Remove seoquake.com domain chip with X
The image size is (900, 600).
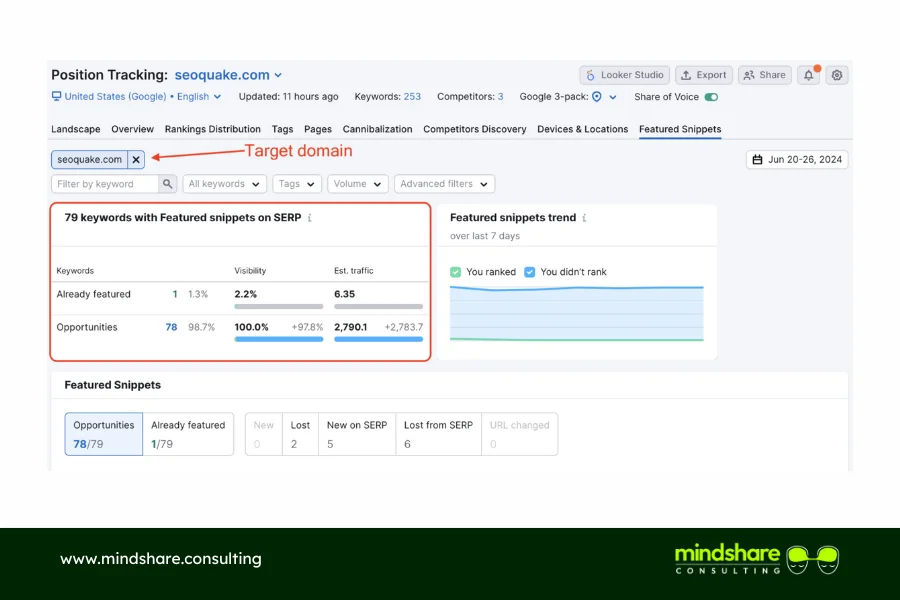[x=136, y=160]
